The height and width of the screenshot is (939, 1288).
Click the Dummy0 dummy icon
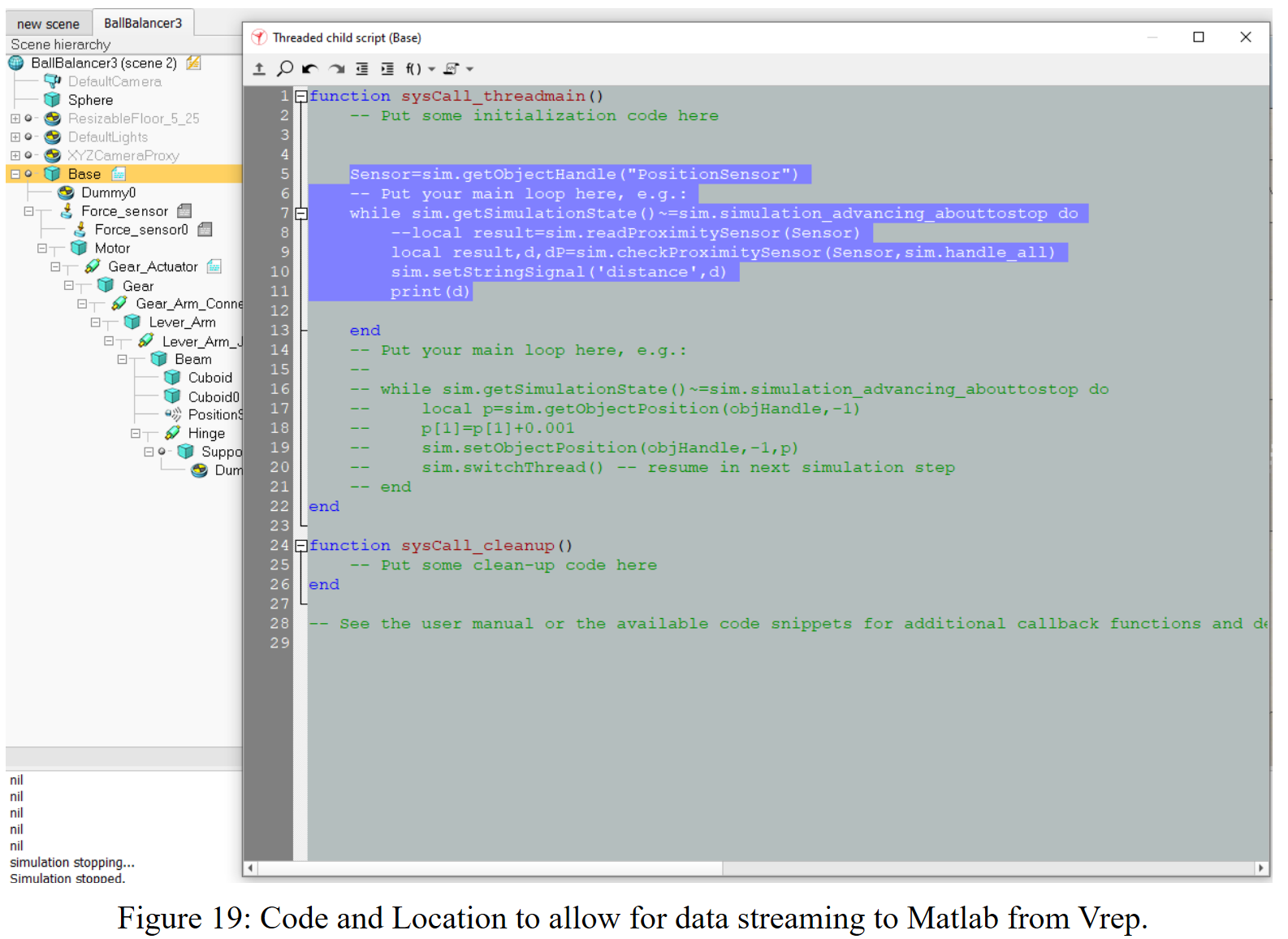66,193
